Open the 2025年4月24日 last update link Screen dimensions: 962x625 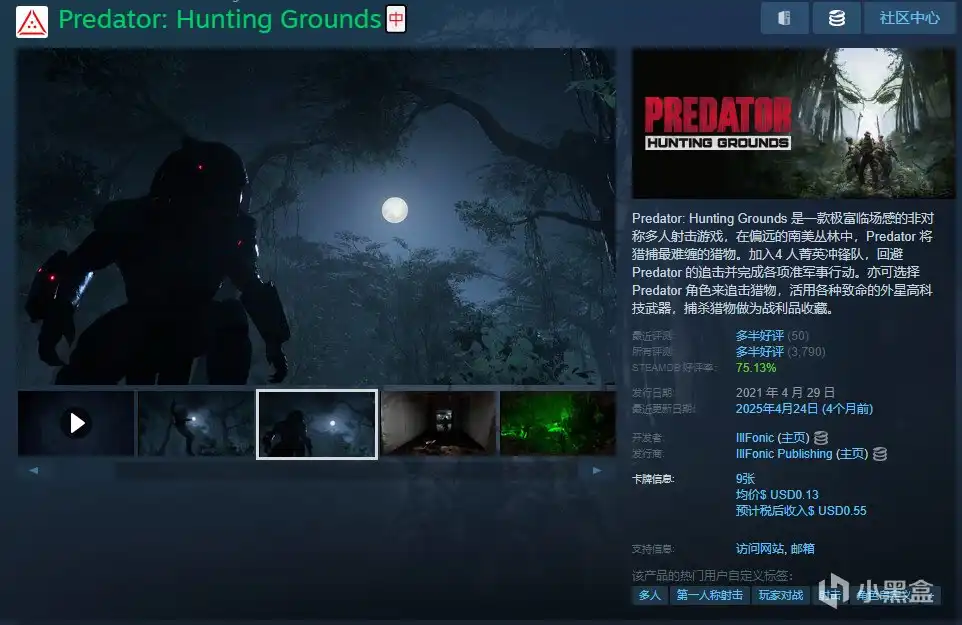804,408
